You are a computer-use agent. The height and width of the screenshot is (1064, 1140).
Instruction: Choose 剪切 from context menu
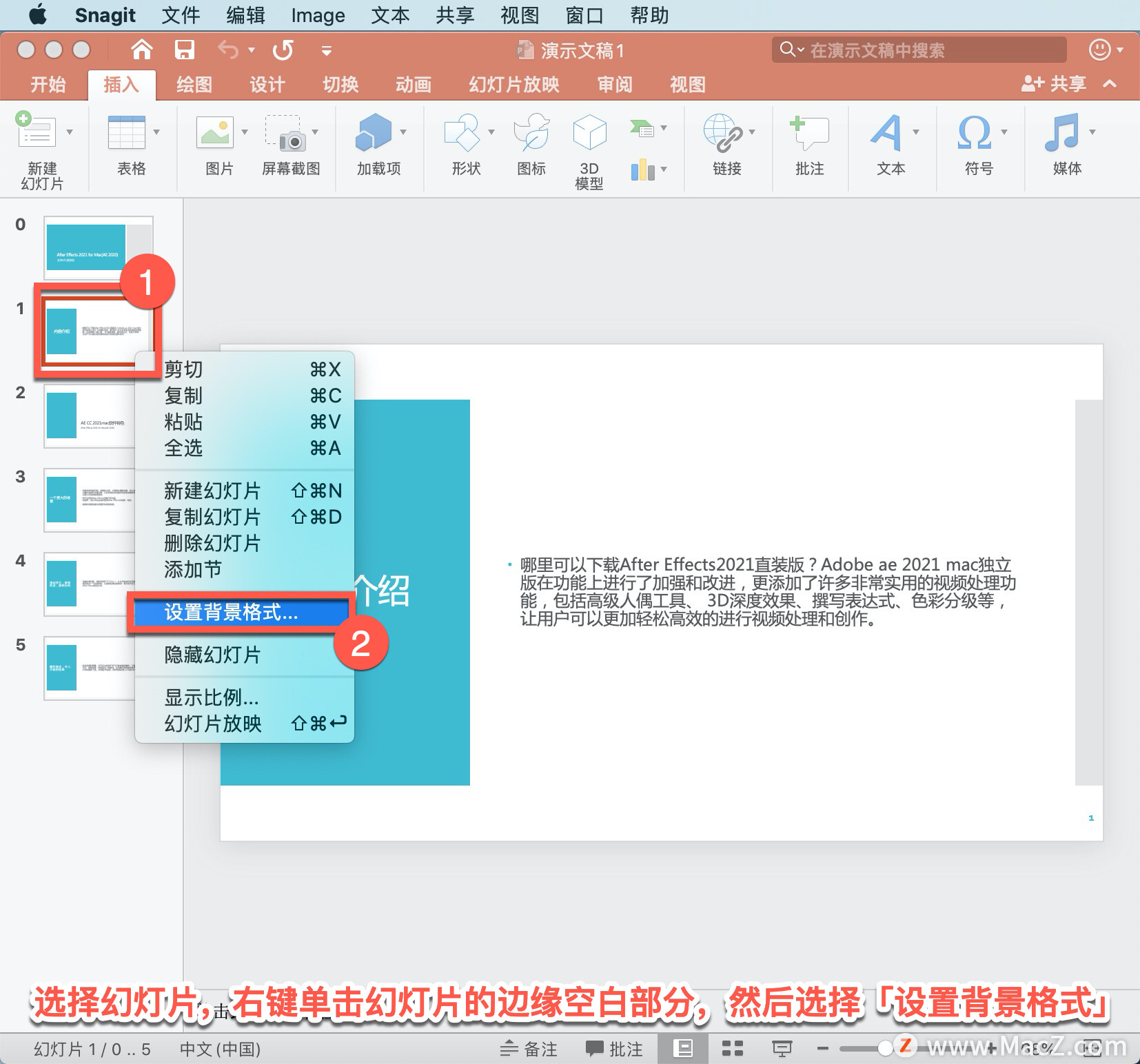click(245, 369)
